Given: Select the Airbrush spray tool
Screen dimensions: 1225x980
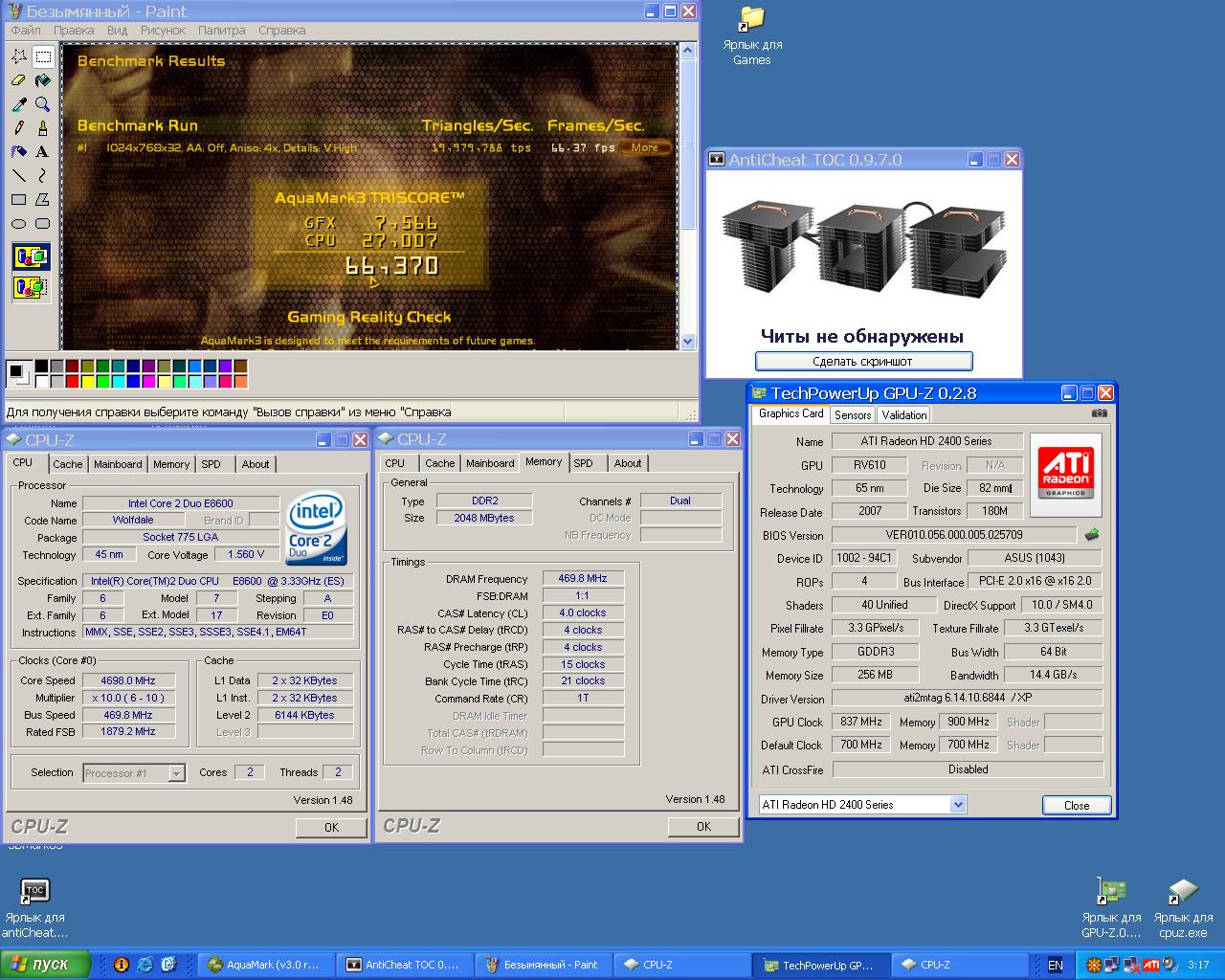Looking at the screenshot, I should click(x=18, y=152).
